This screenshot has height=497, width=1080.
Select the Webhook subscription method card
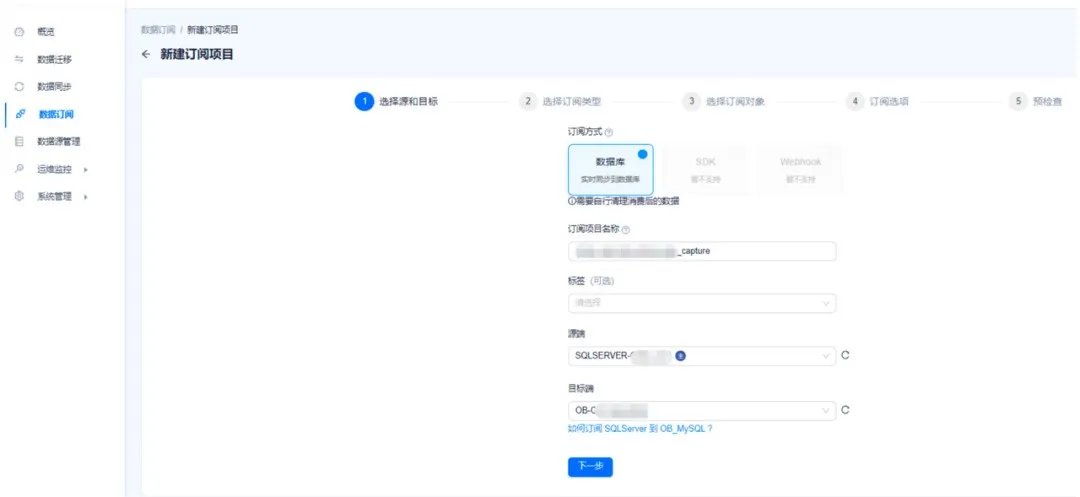[x=800, y=169]
